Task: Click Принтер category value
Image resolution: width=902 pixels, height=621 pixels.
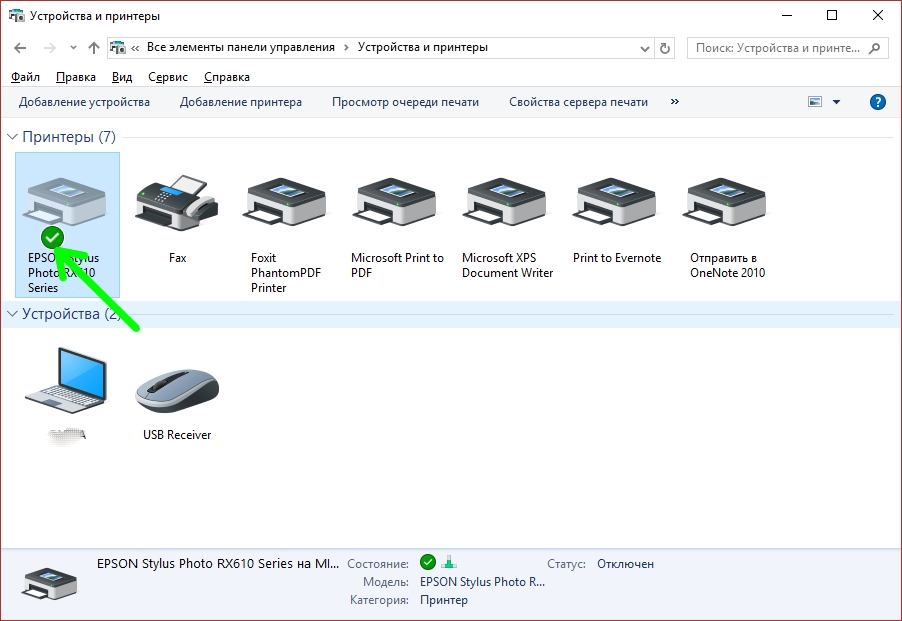Action: tap(444, 600)
